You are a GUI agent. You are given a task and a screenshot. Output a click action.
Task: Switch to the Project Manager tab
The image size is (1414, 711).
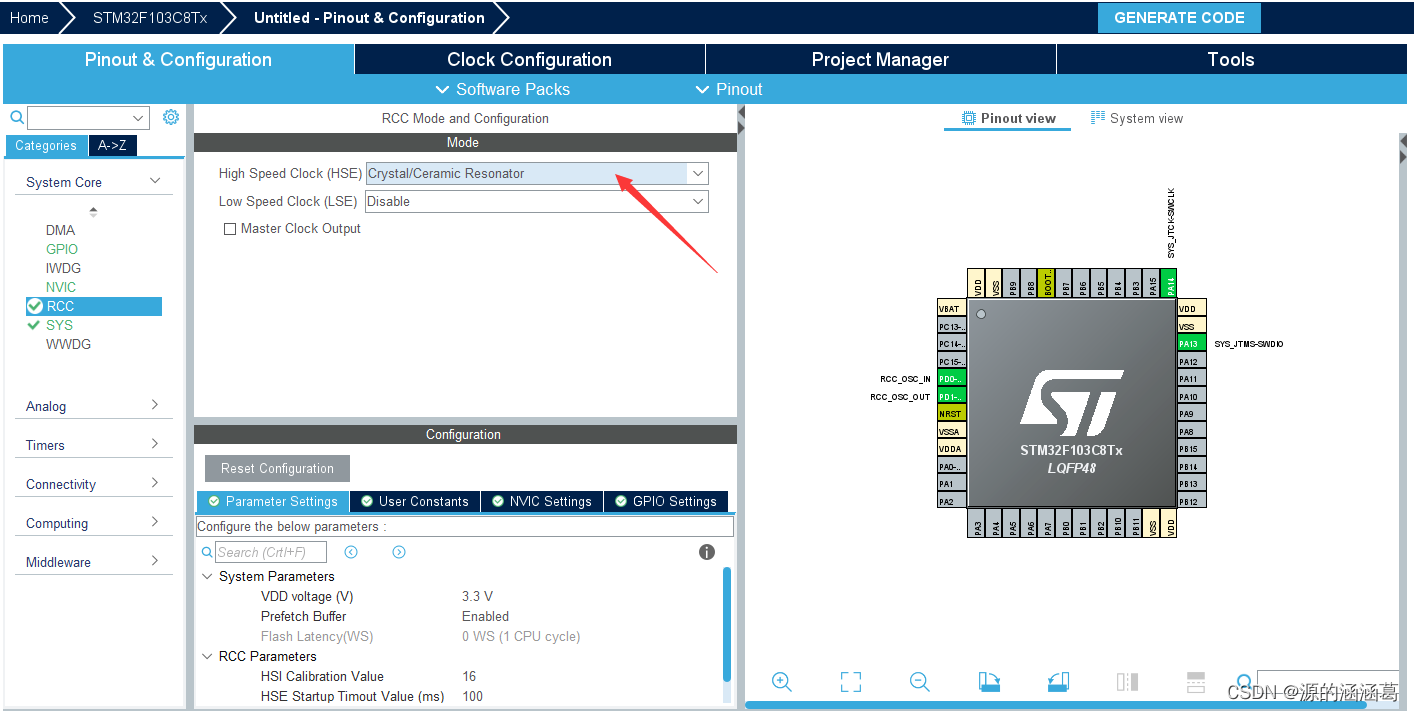[880, 59]
